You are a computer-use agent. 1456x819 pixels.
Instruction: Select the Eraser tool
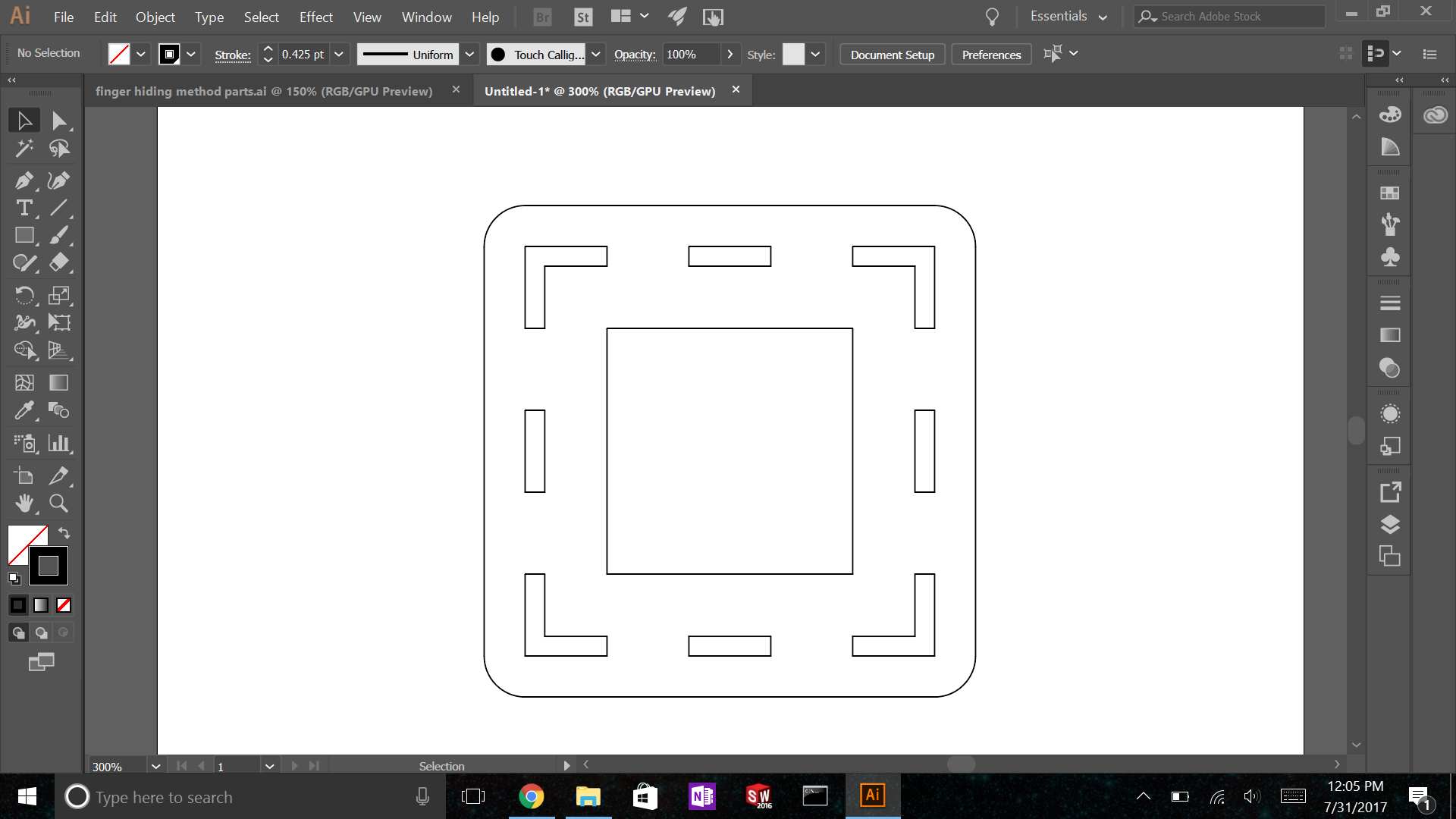pos(58,262)
